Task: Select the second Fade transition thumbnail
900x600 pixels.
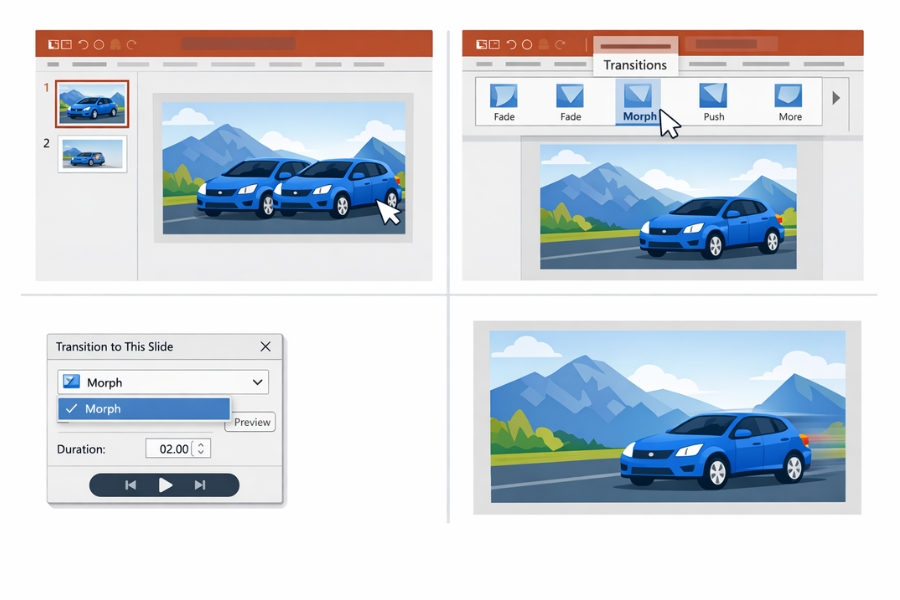Action: pos(570,95)
